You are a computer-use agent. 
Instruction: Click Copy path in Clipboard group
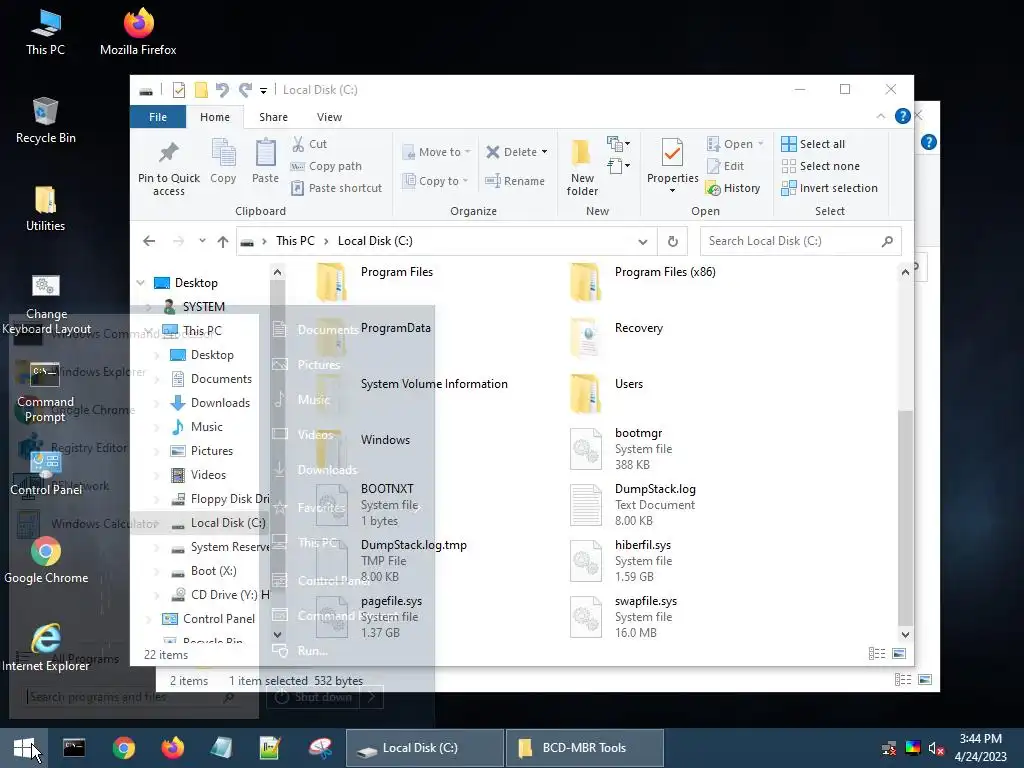pyautogui.click(x=326, y=166)
